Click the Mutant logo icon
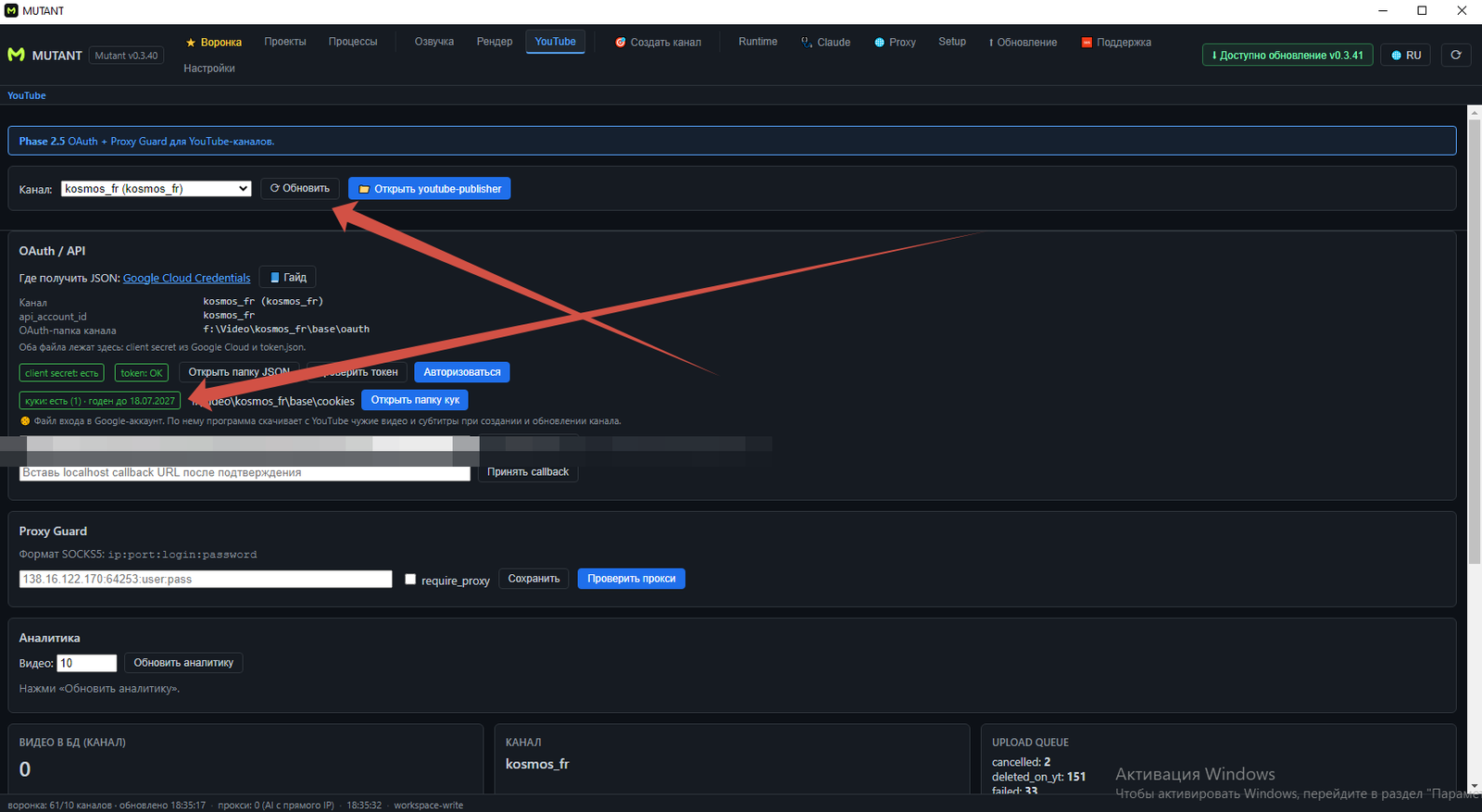The height and width of the screenshot is (812, 1482). [x=17, y=56]
